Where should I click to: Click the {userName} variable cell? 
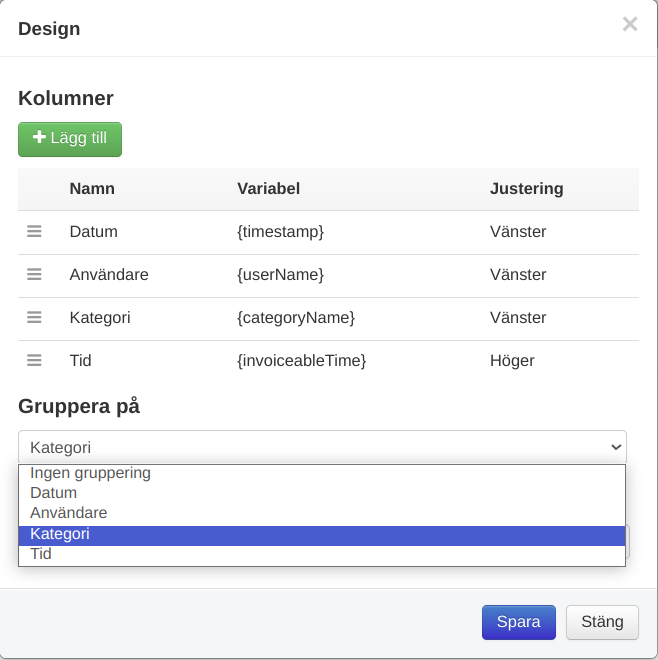280,274
